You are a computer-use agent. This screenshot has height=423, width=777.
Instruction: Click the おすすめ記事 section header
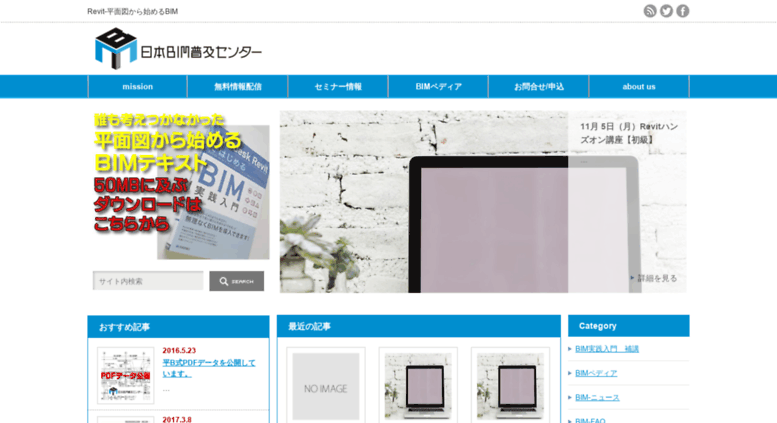(x=178, y=327)
